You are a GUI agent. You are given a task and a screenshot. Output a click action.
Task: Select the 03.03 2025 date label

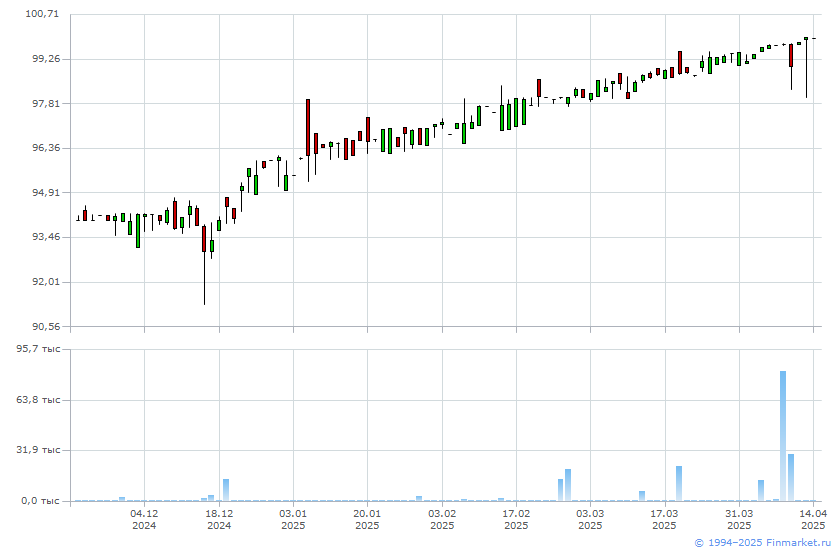coord(590,519)
